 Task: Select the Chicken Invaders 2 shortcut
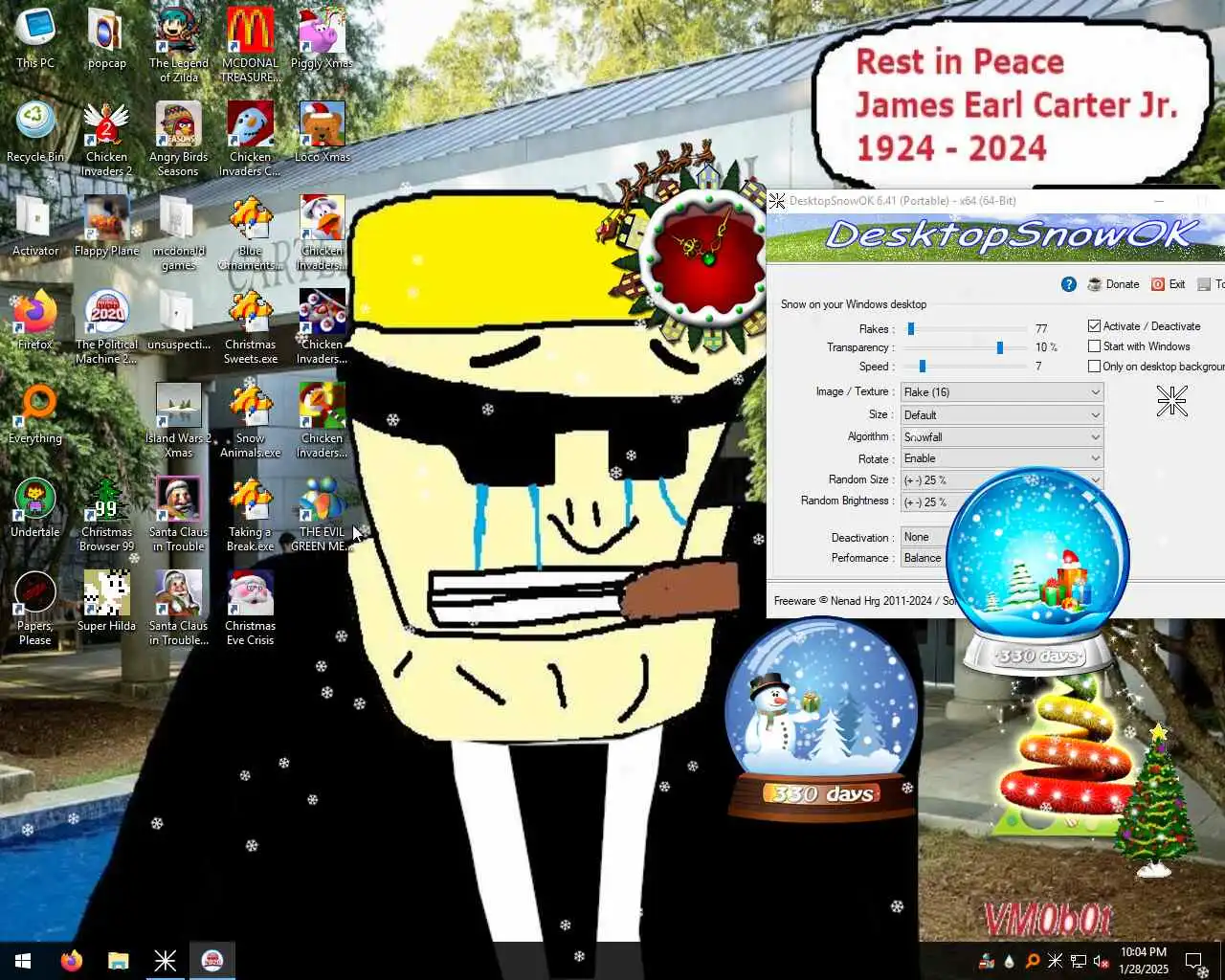(106, 140)
